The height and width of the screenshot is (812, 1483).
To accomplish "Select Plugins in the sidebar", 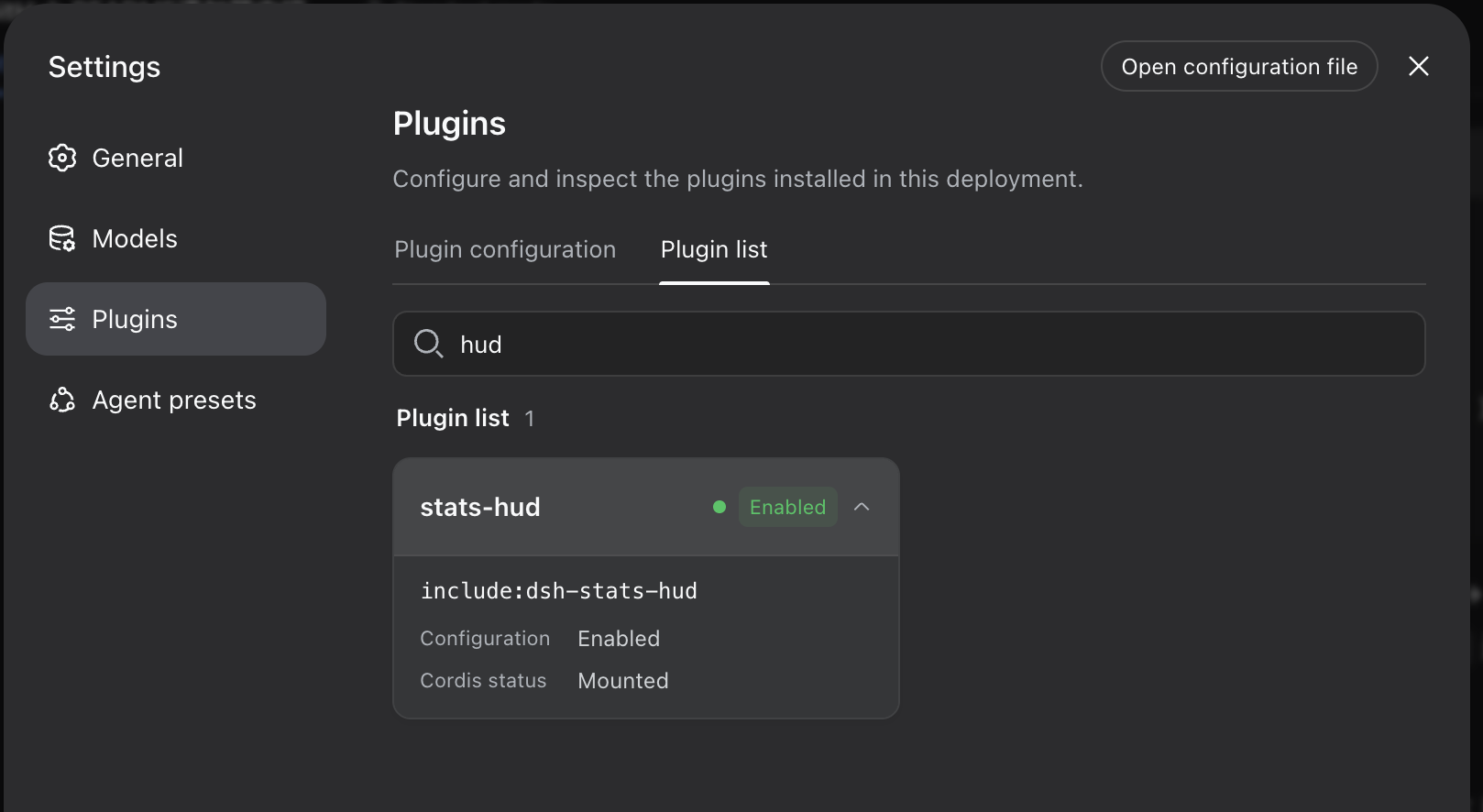I will tap(176, 319).
